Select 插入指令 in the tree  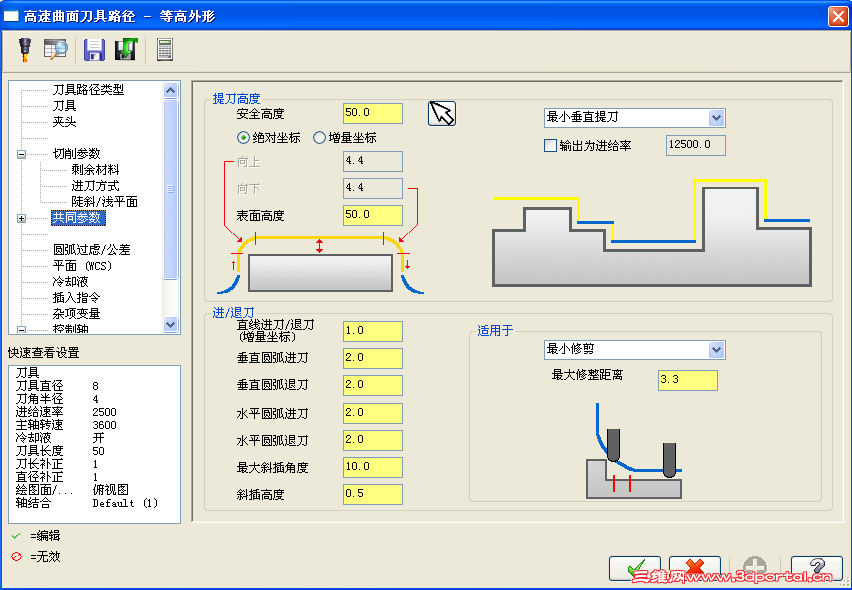(77, 298)
